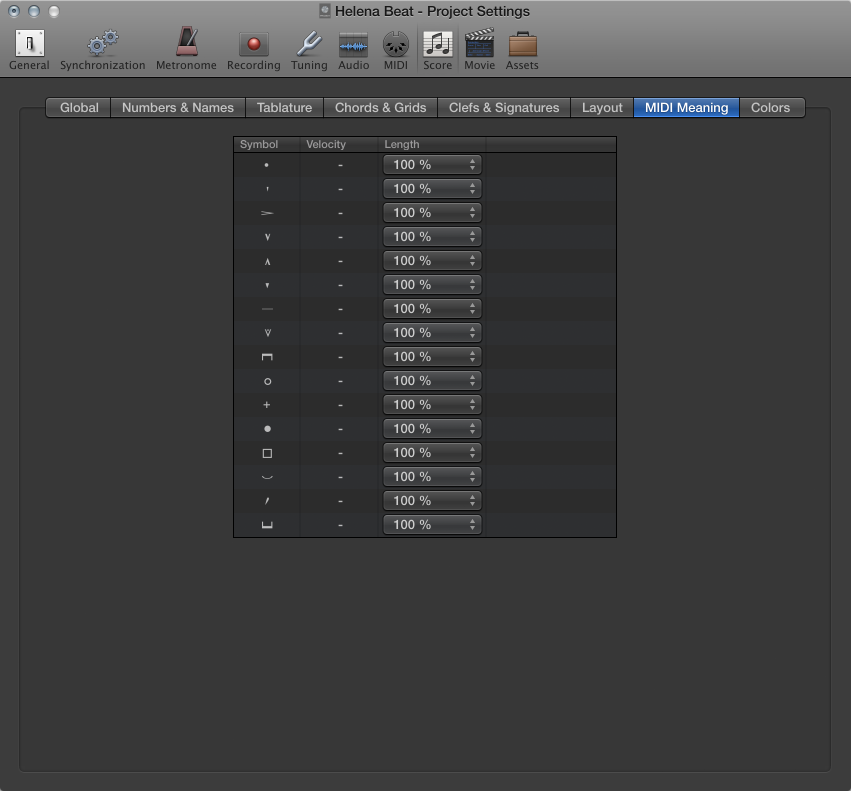Select the Chords & Grids tab
The width and height of the screenshot is (852, 792).
(380, 107)
